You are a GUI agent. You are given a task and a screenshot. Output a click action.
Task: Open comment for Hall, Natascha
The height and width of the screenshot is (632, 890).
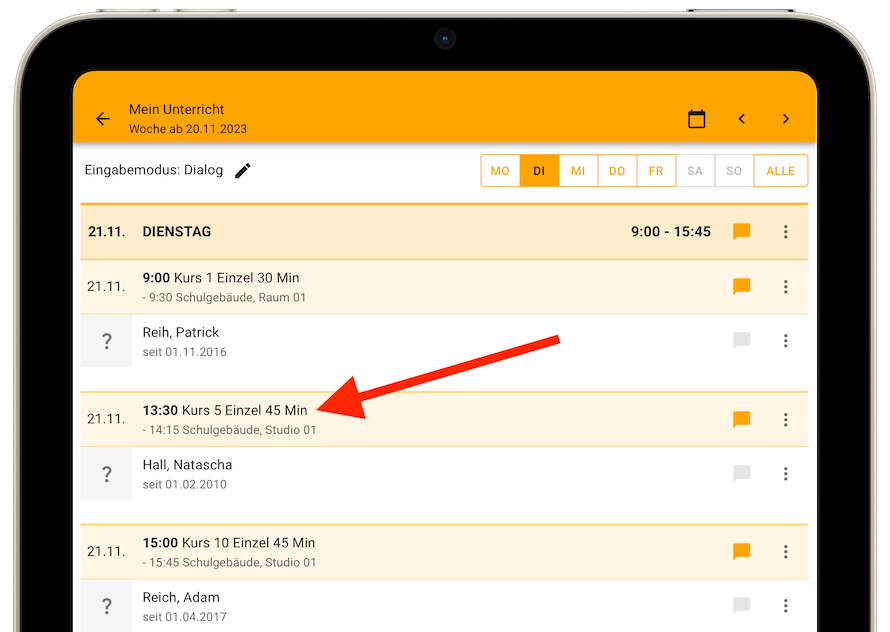click(741, 474)
